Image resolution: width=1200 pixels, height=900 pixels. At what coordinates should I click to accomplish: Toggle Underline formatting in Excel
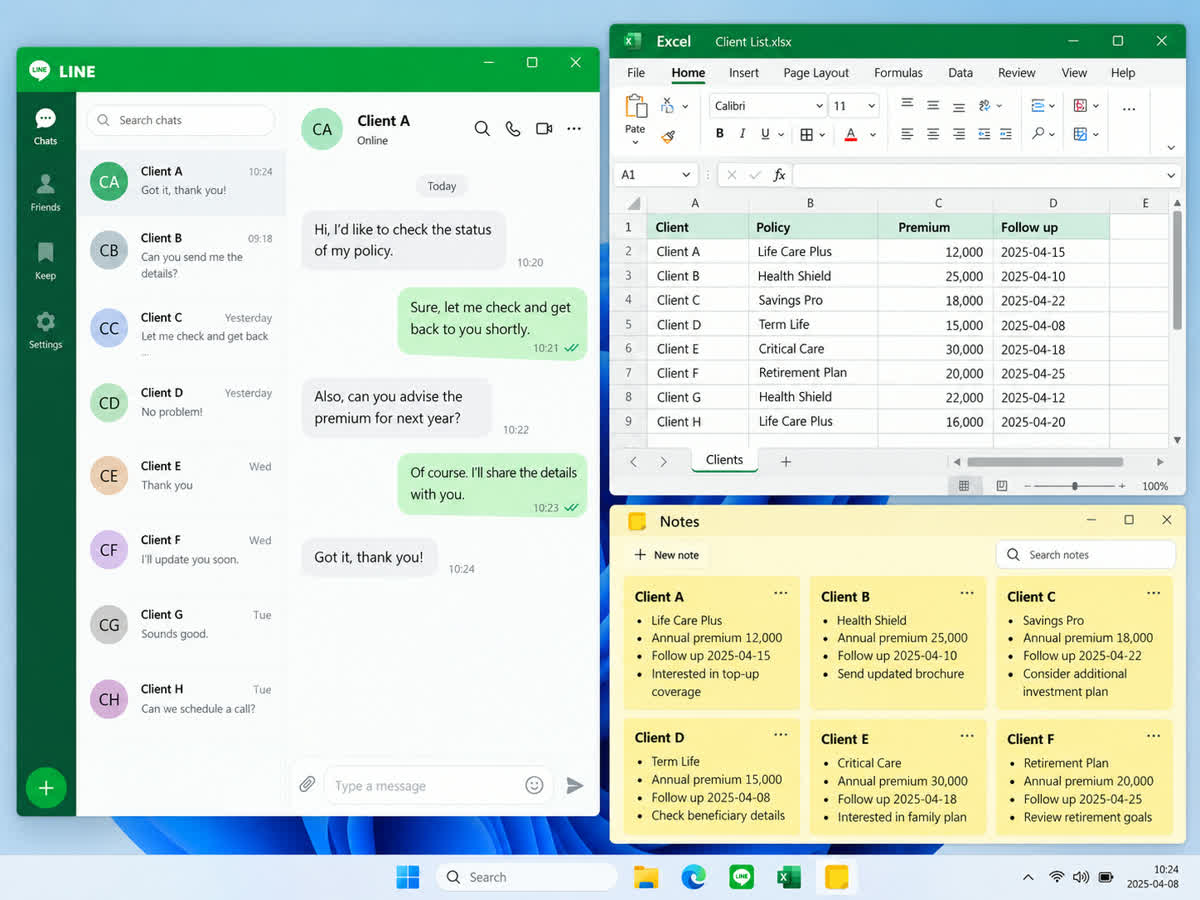(765, 134)
